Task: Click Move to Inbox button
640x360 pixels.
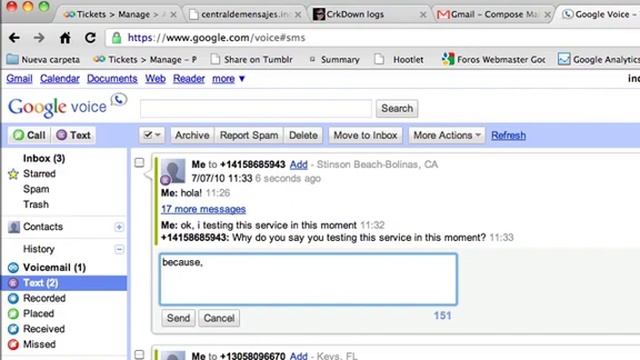Action: [365, 135]
